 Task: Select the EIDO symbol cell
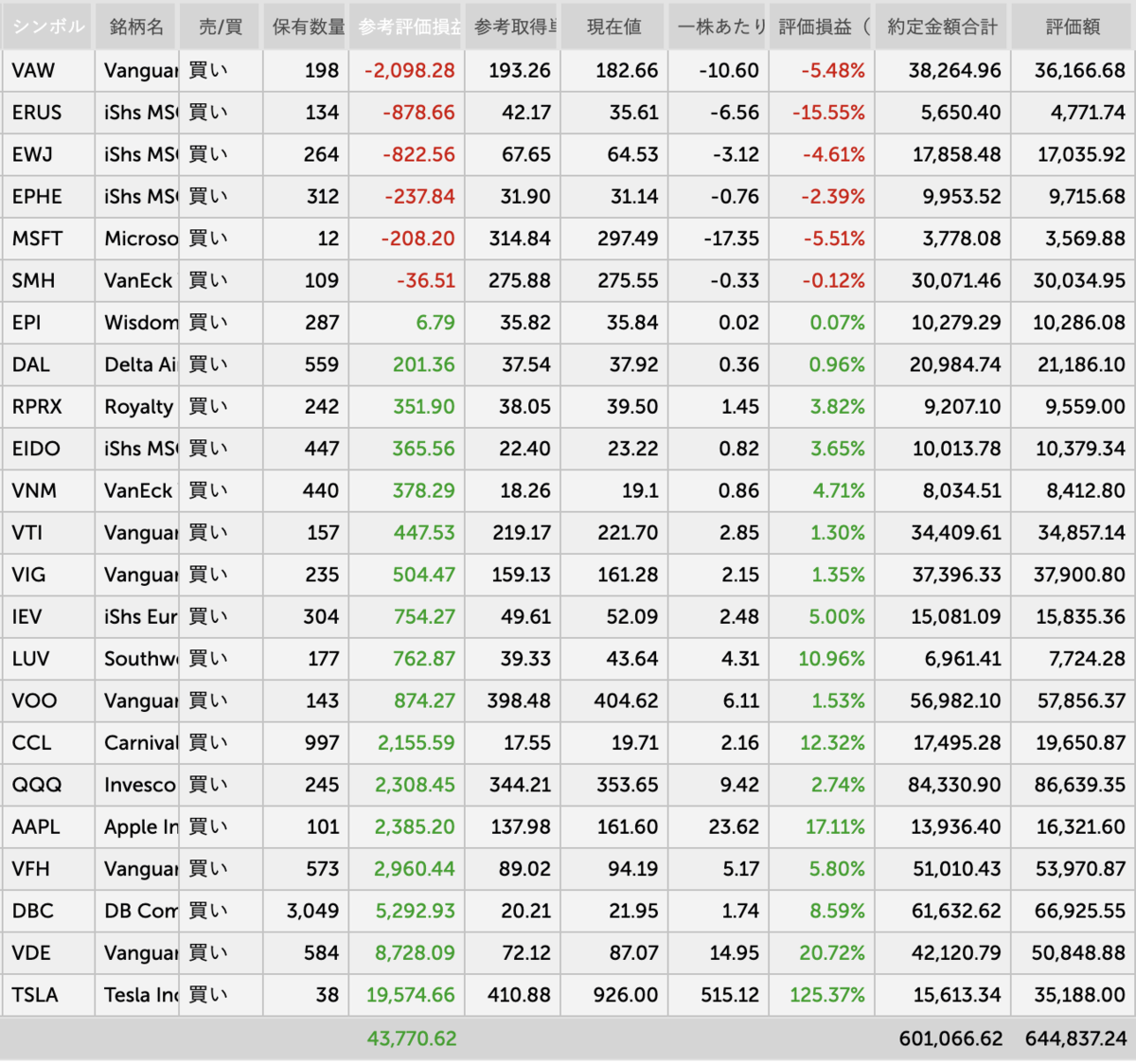pos(47,449)
